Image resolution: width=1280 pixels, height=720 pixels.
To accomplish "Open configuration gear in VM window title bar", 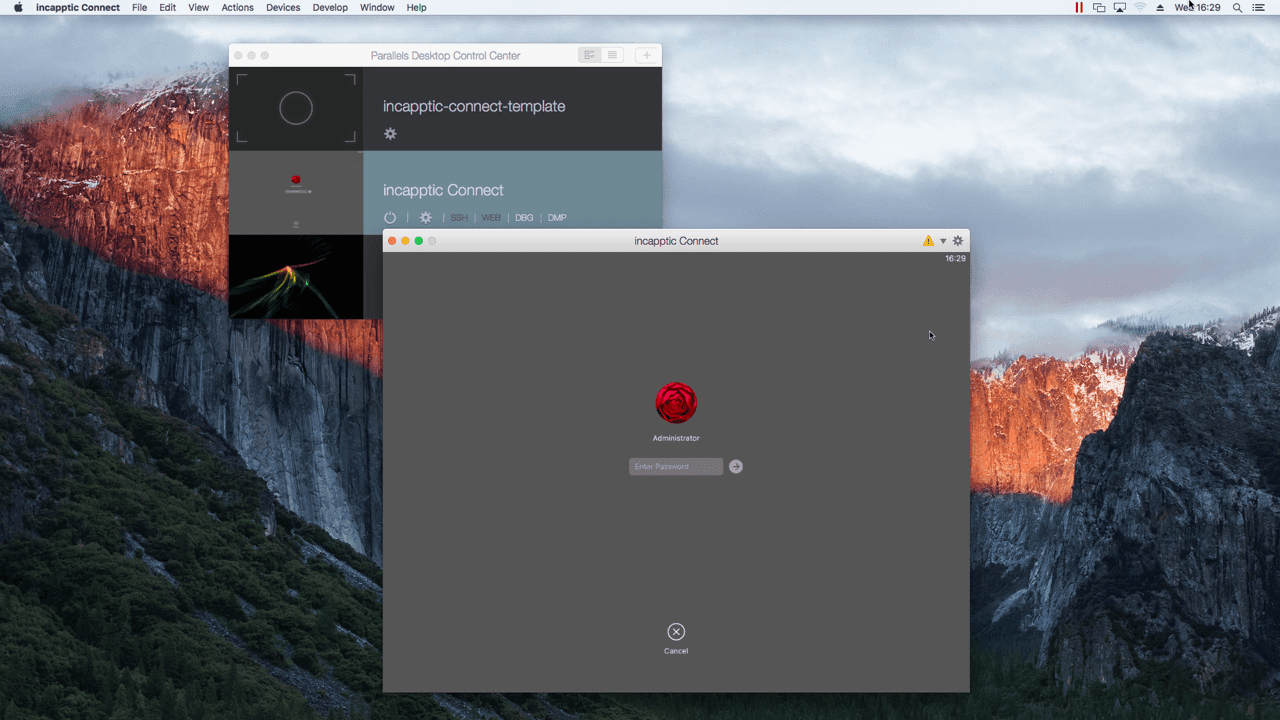I will tap(958, 241).
